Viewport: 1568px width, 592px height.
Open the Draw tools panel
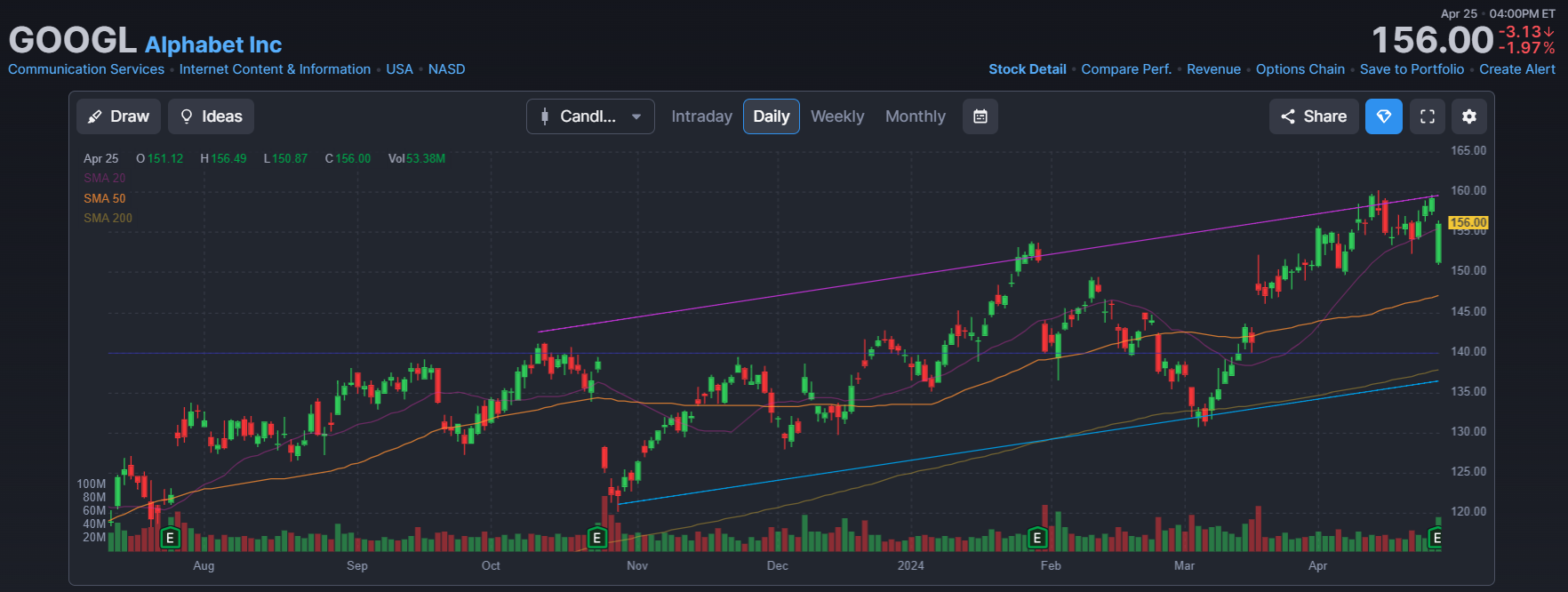coord(119,116)
